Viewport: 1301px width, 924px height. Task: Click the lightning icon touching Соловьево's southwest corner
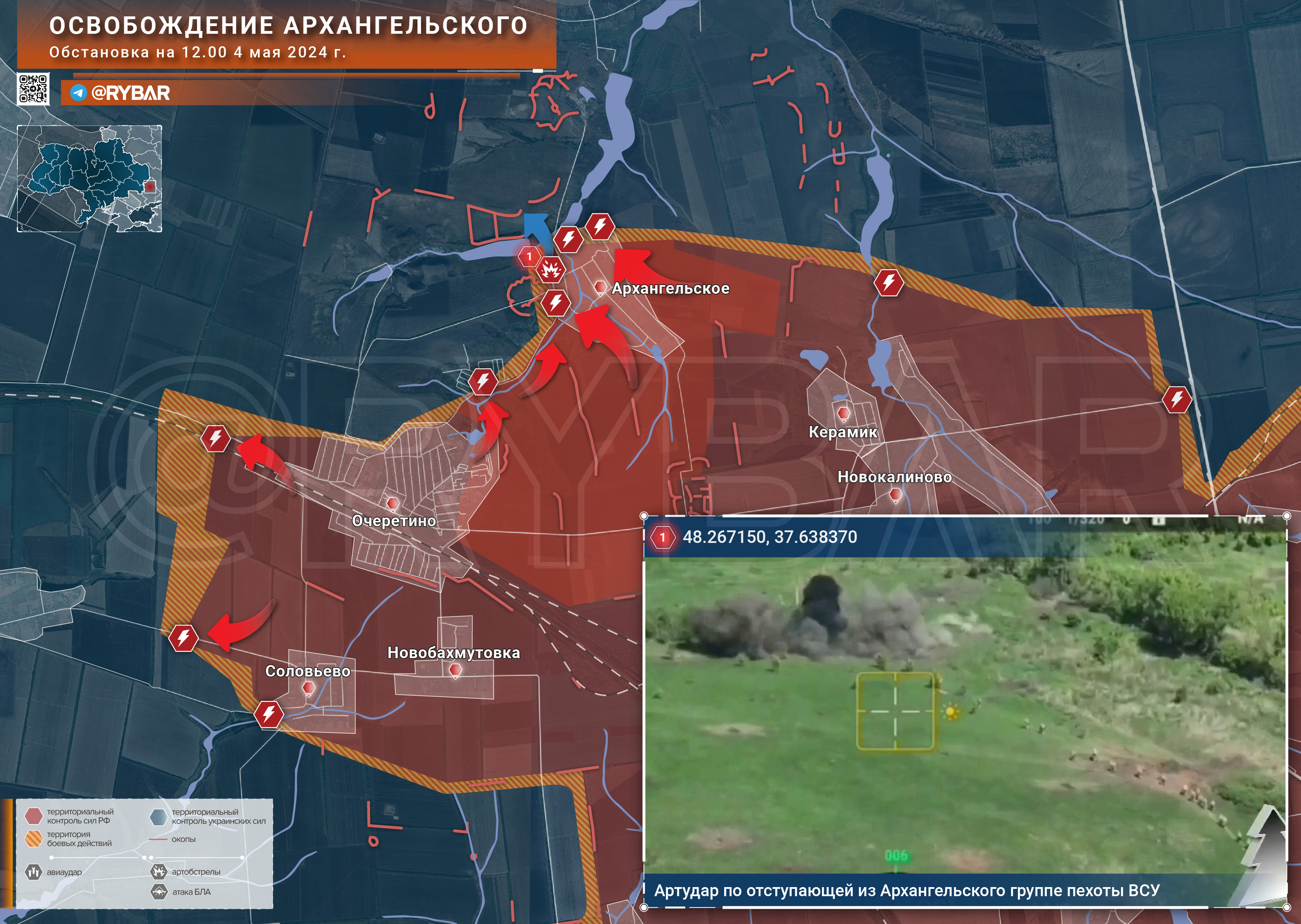click(269, 713)
